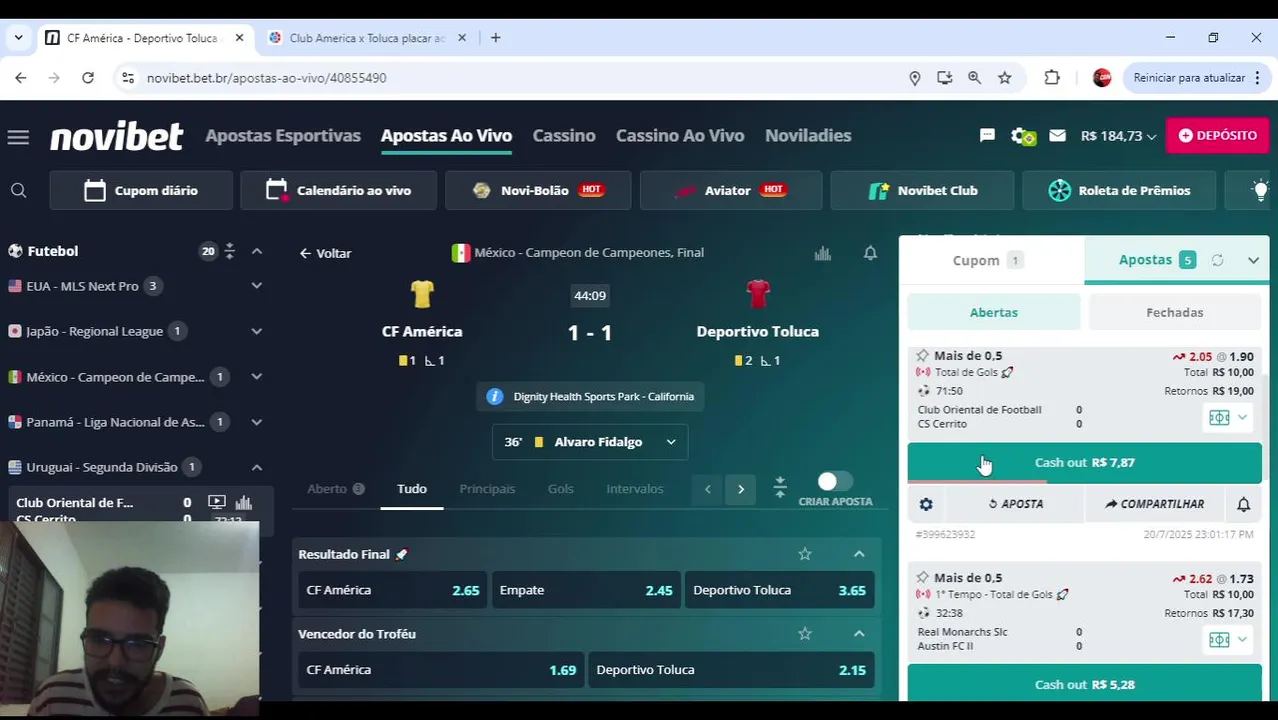This screenshot has height=720, width=1278.
Task: Refresh the Apostas bets list
Action: [1217, 260]
